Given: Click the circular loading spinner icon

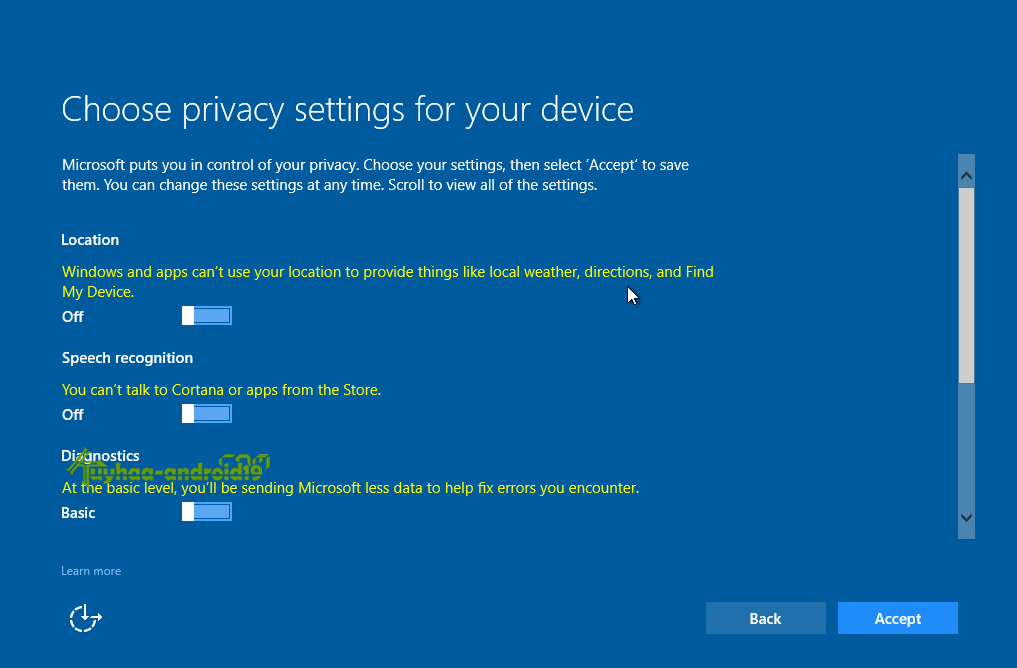Looking at the screenshot, I should click(x=85, y=618).
